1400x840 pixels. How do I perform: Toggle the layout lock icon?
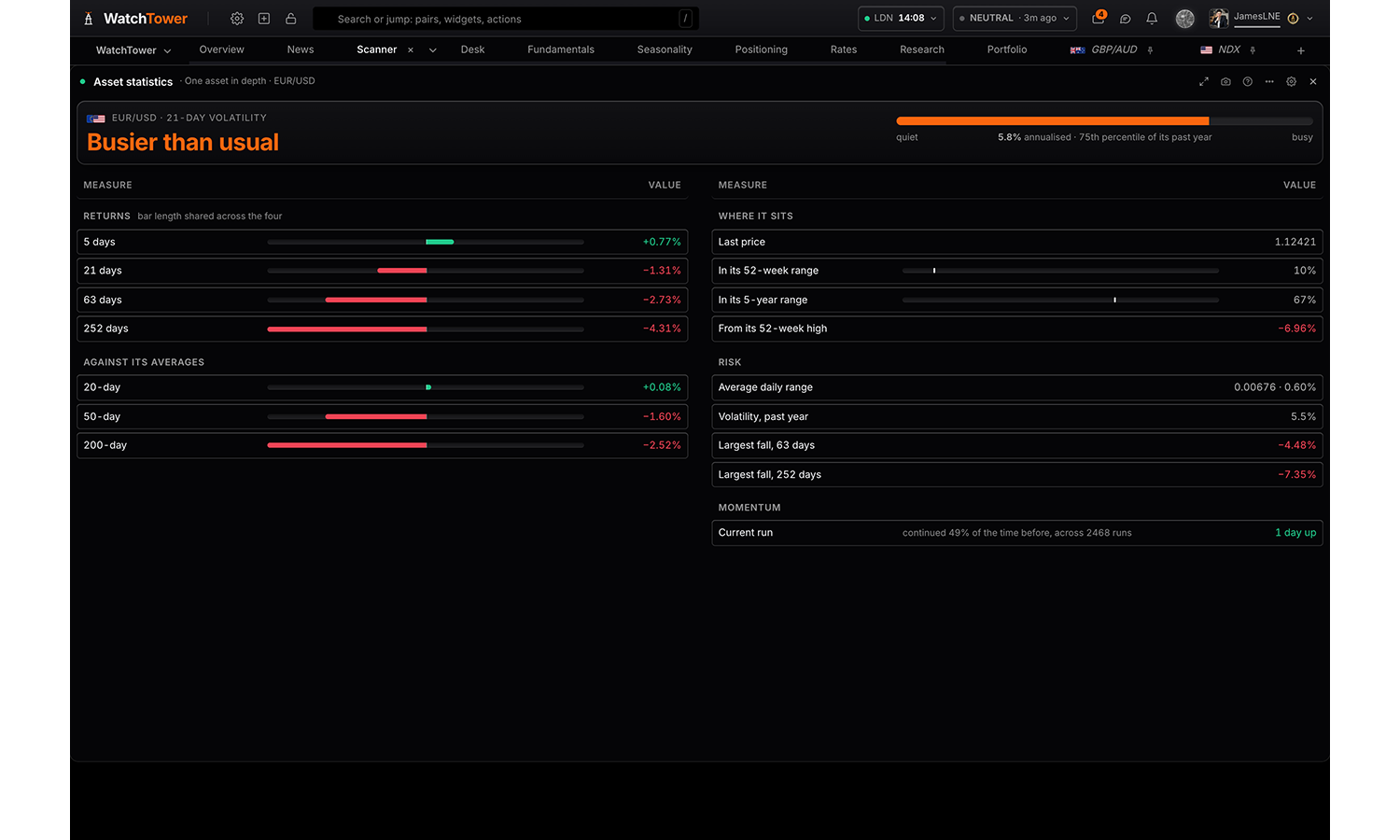291,19
